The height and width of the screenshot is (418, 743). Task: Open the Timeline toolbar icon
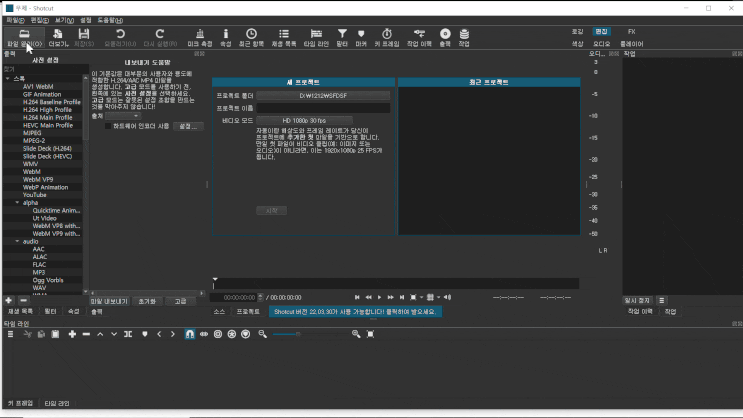pyautogui.click(x=316, y=37)
